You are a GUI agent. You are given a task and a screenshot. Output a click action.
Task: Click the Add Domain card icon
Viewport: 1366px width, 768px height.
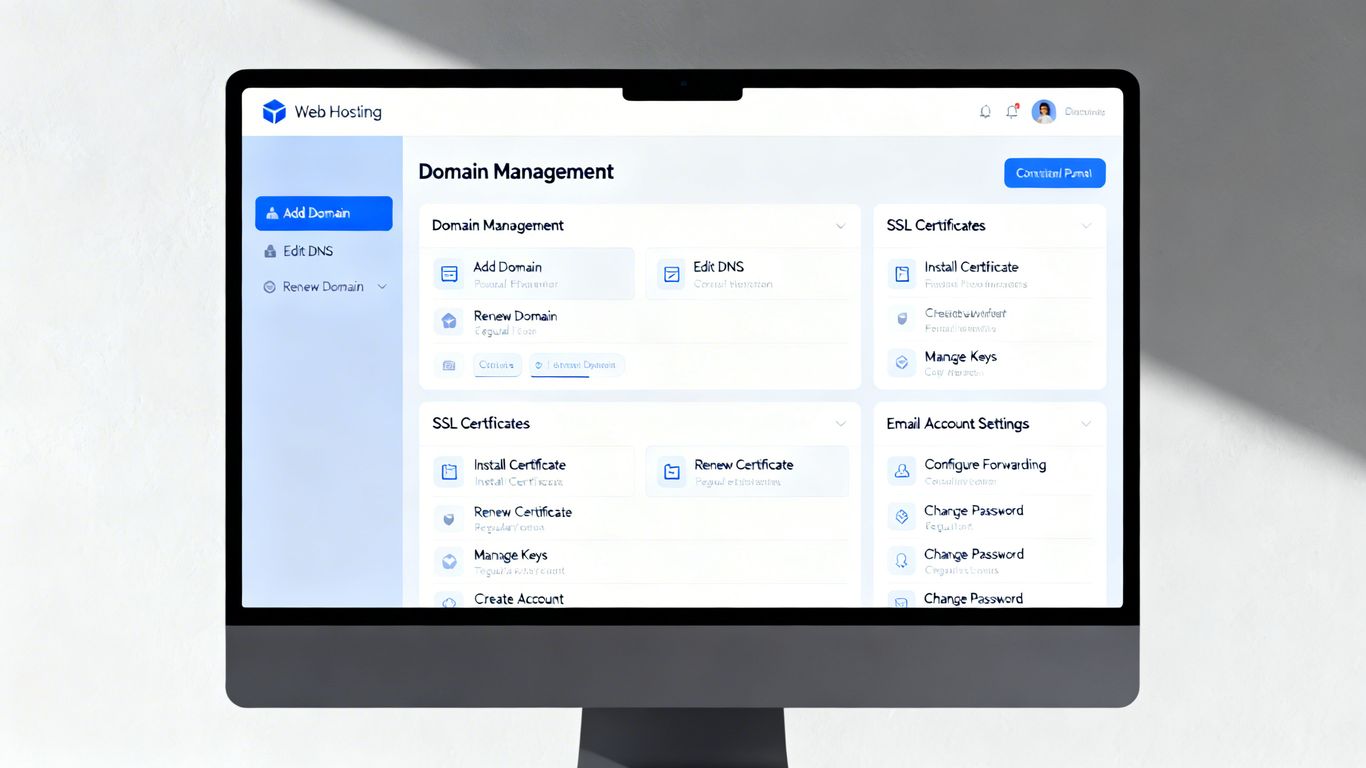tap(449, 274)
